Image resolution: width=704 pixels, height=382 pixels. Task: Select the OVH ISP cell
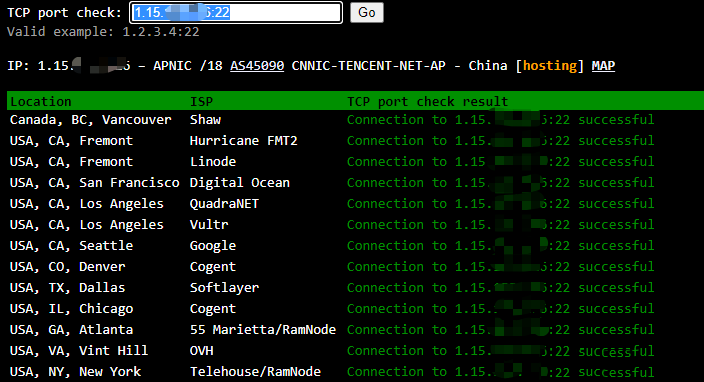(x=201, y=351)
